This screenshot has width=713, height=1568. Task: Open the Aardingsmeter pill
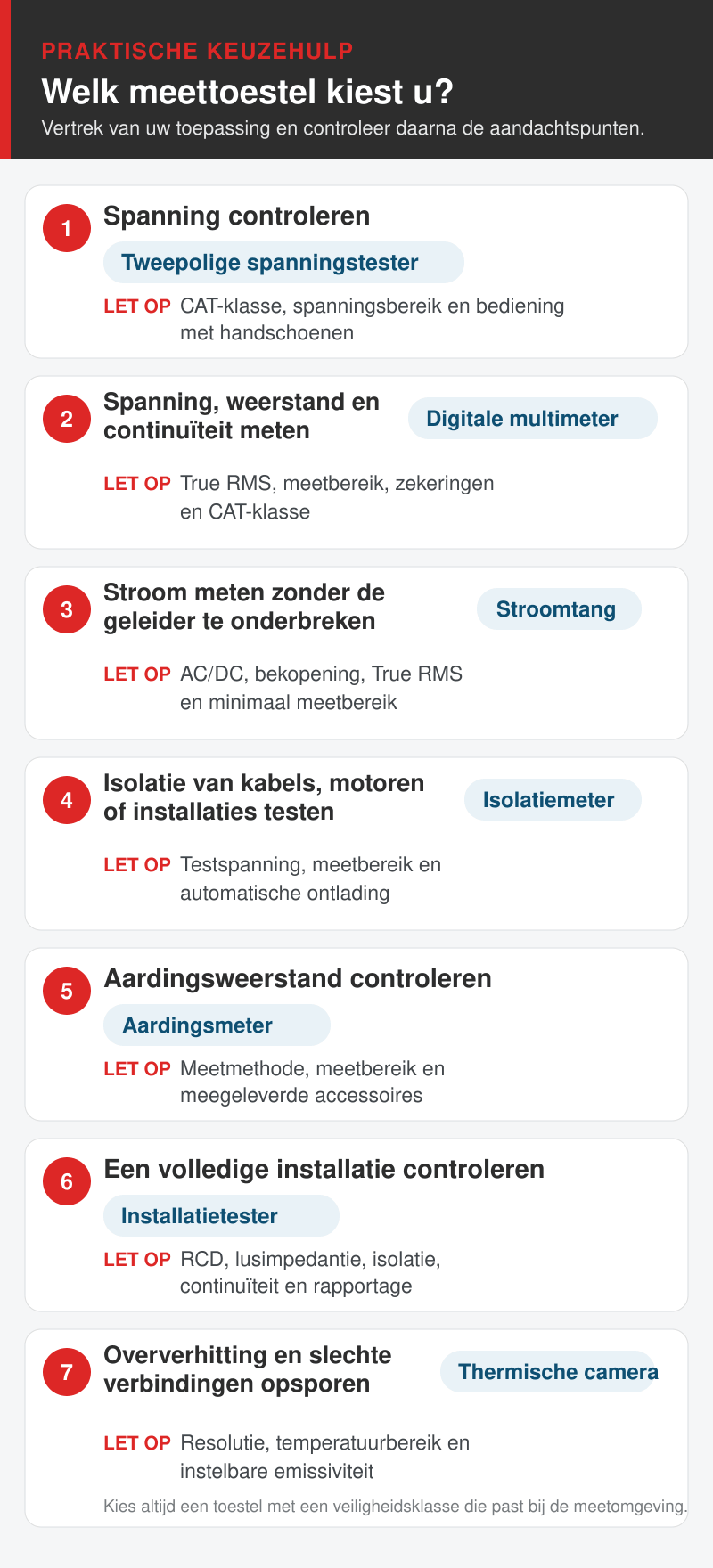tap(217, 1025)
